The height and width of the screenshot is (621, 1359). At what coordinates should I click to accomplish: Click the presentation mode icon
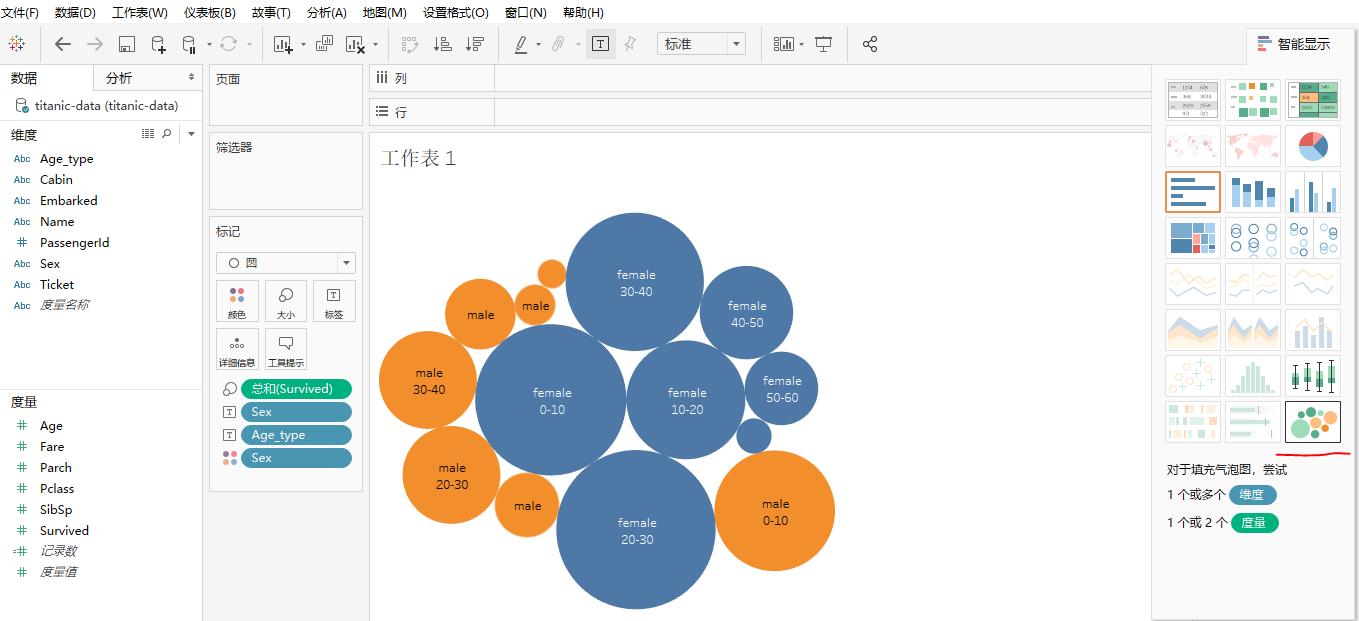coord(824,44)
